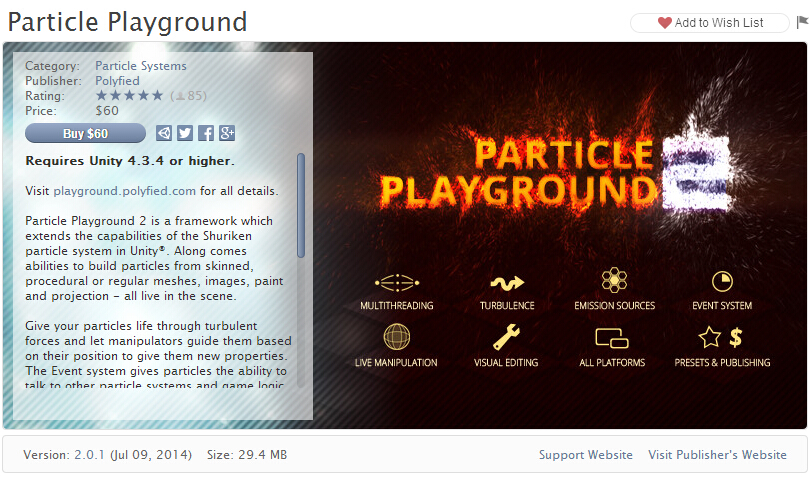Click EVENT SYSTEM label text
Viewport: 810px width, 477px height.
(722, 305)
